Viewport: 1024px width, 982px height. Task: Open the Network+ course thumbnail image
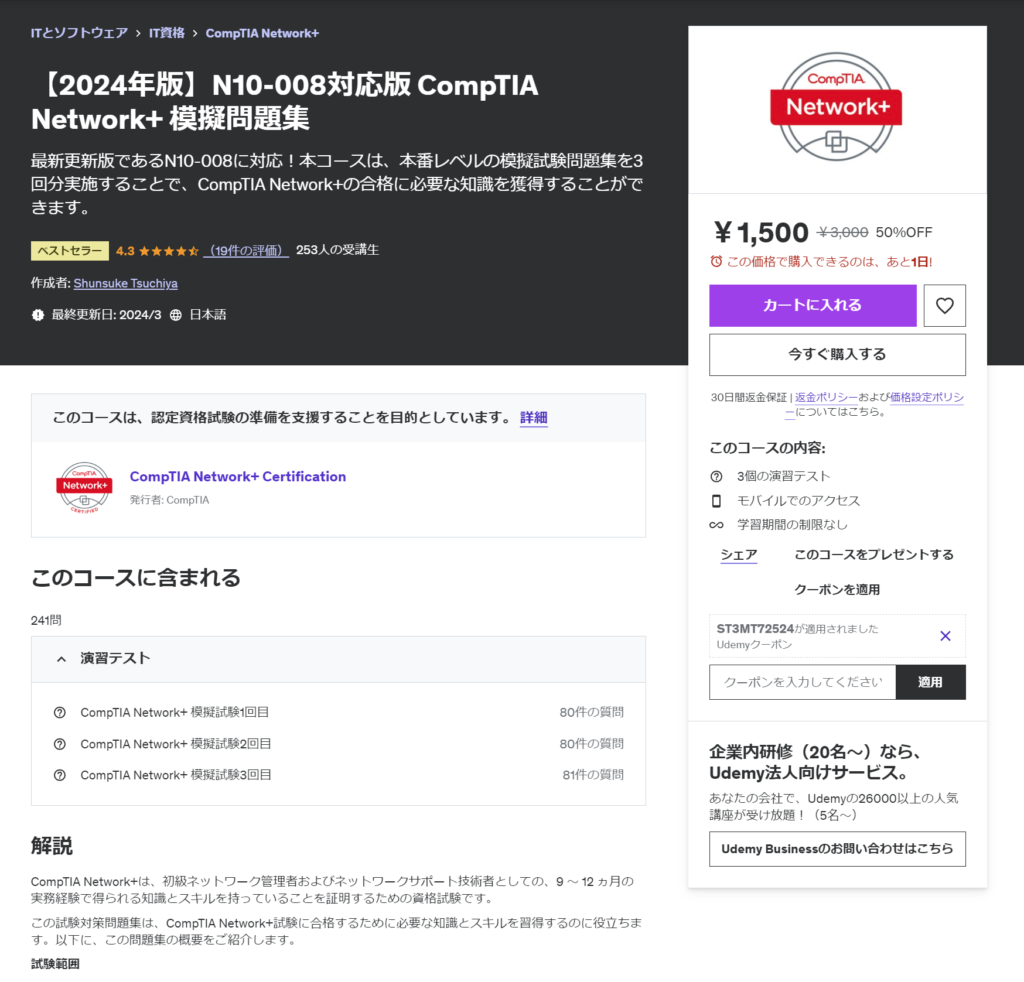[837, 110]
